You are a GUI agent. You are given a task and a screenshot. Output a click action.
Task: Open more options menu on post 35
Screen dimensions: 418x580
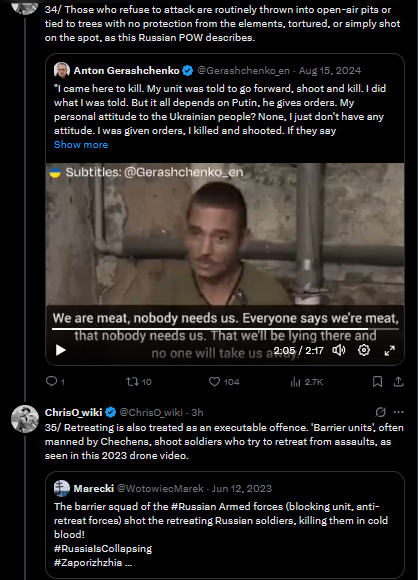pyautogui.click(x=399, y=412)
